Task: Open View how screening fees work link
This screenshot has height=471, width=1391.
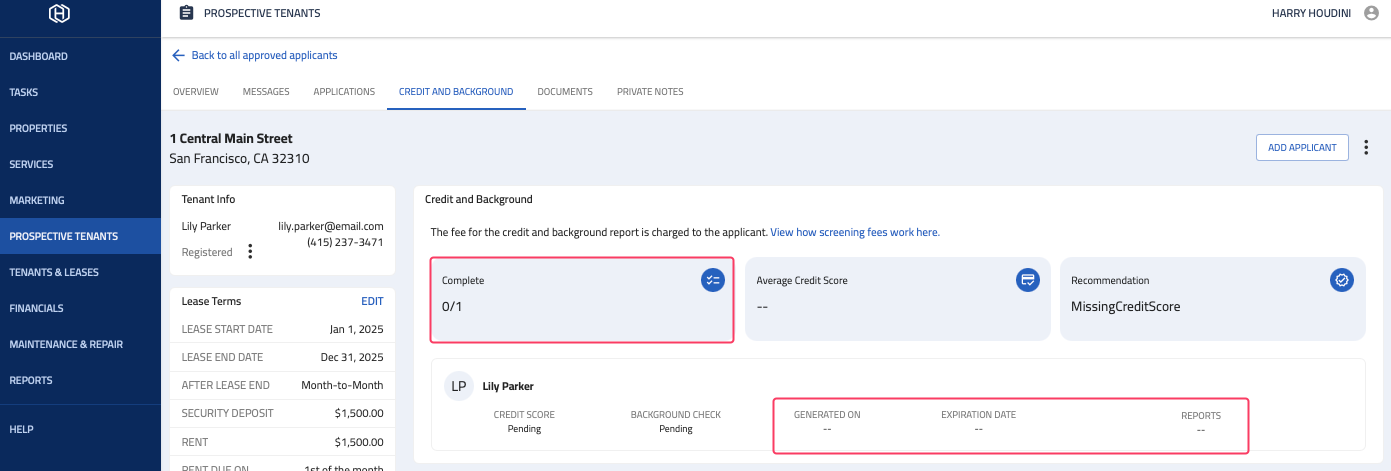Action: click(855, 232)
